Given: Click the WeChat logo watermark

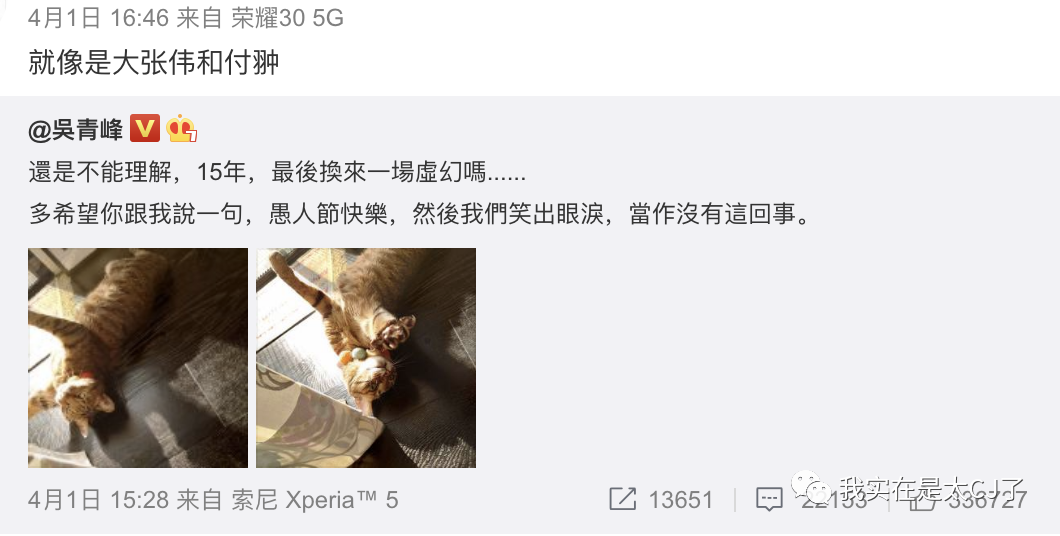Looking at the screenshot, I should coord(811,485).
